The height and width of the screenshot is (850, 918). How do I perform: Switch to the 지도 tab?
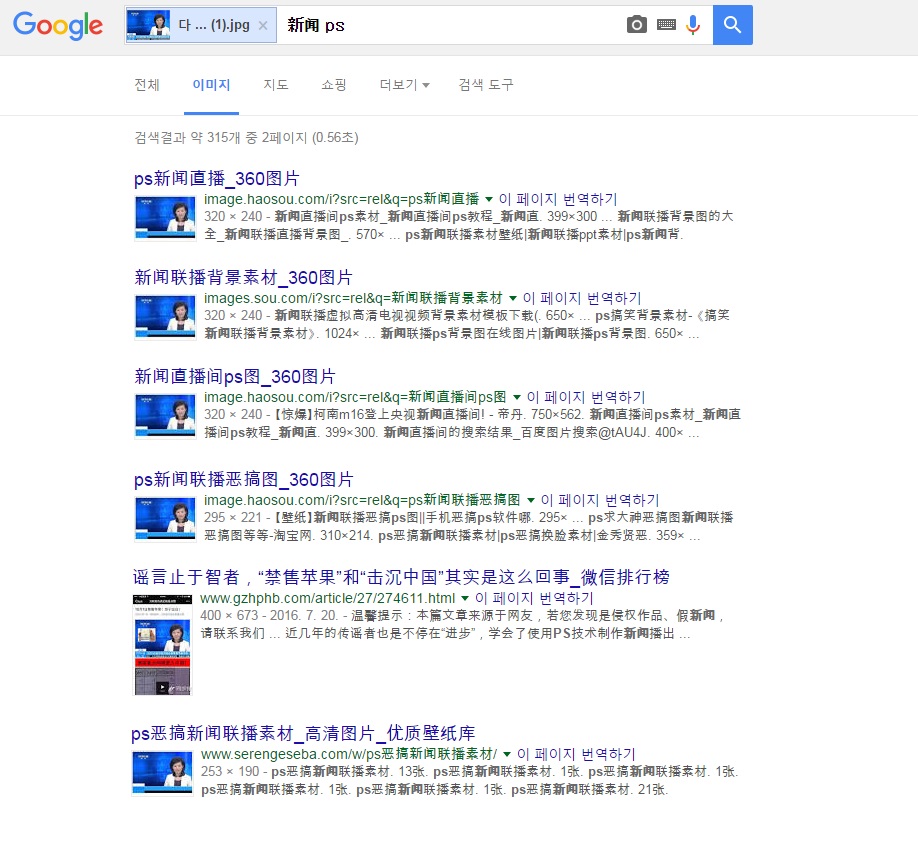[x=276, y=85]
